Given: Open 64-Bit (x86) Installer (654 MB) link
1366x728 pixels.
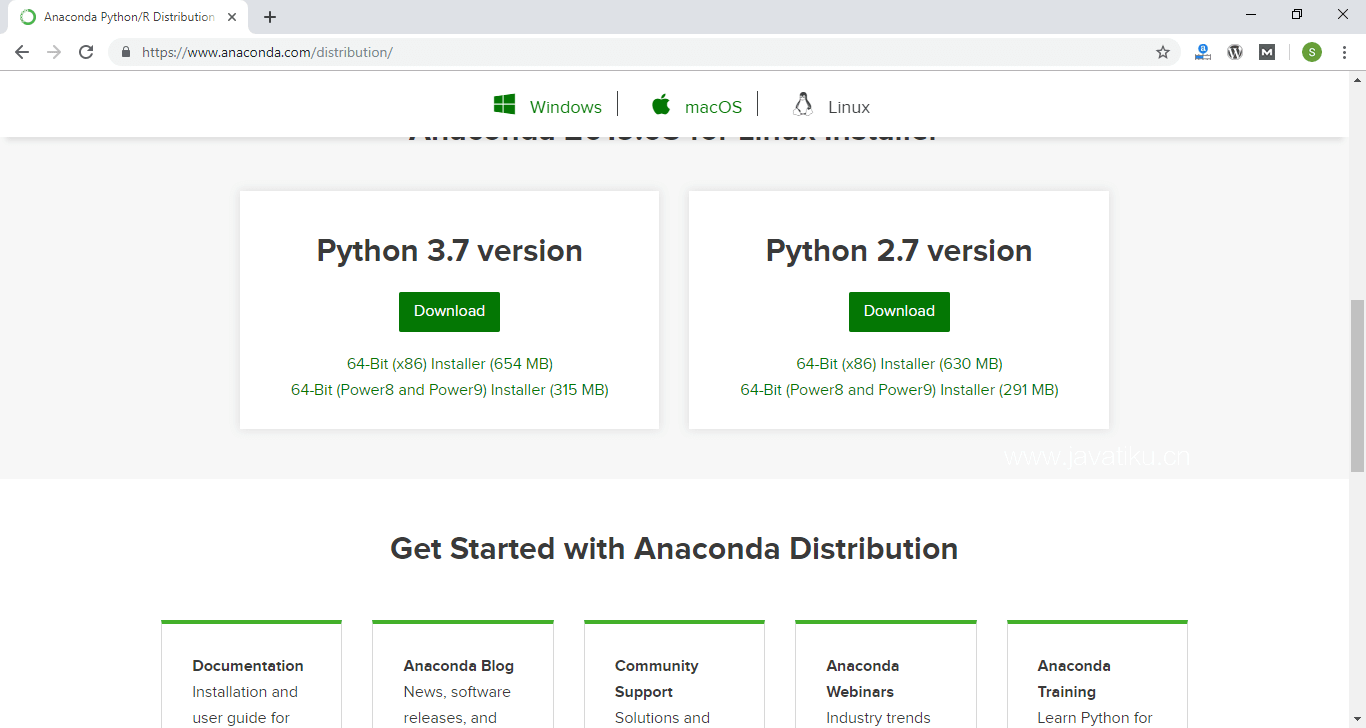Looking at the screenshot, I should (450, 364).
